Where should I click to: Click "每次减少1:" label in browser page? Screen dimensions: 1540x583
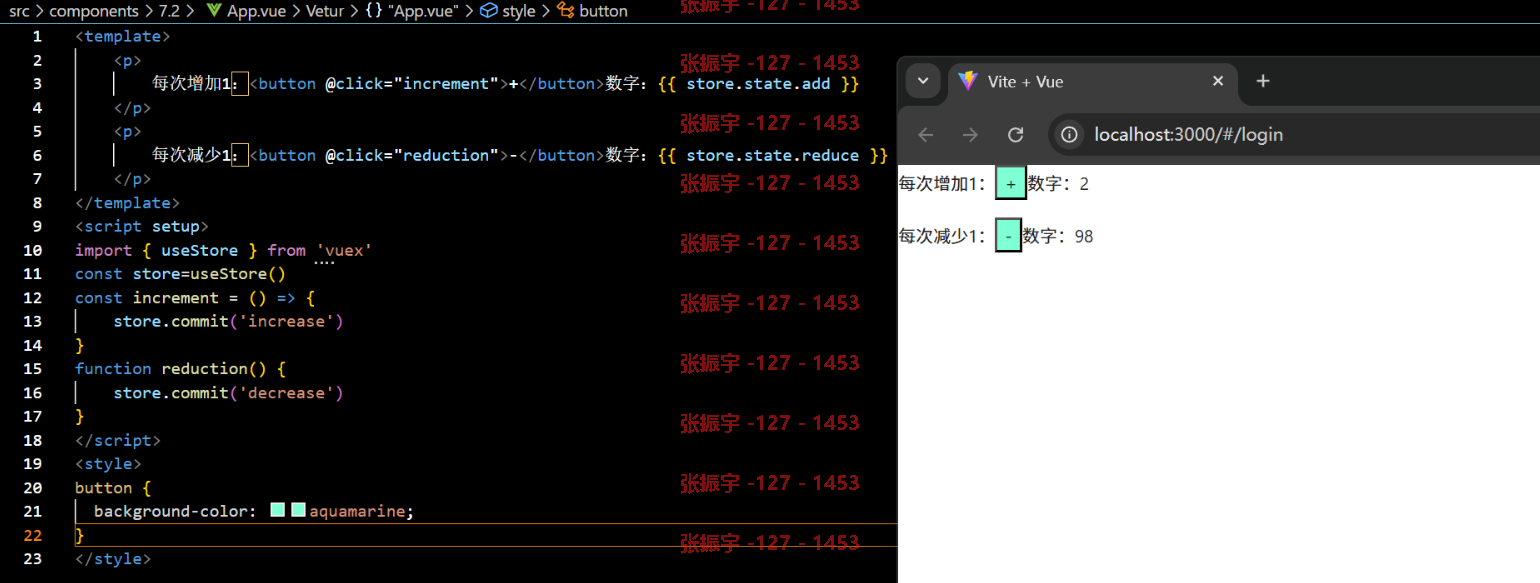(x=943, y=236)
